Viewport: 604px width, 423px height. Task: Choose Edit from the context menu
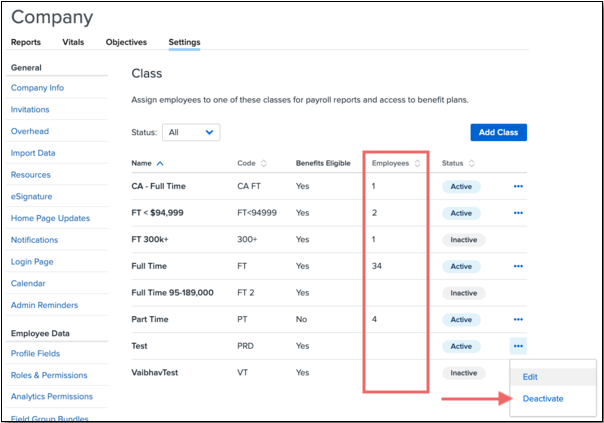(531, 377)
